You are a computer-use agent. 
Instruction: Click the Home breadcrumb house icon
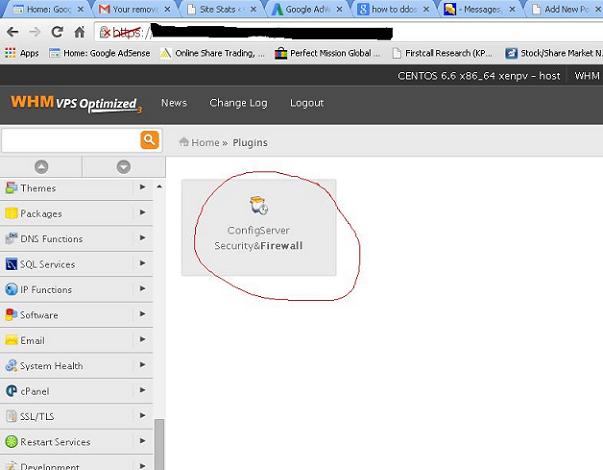coord(184,142)
